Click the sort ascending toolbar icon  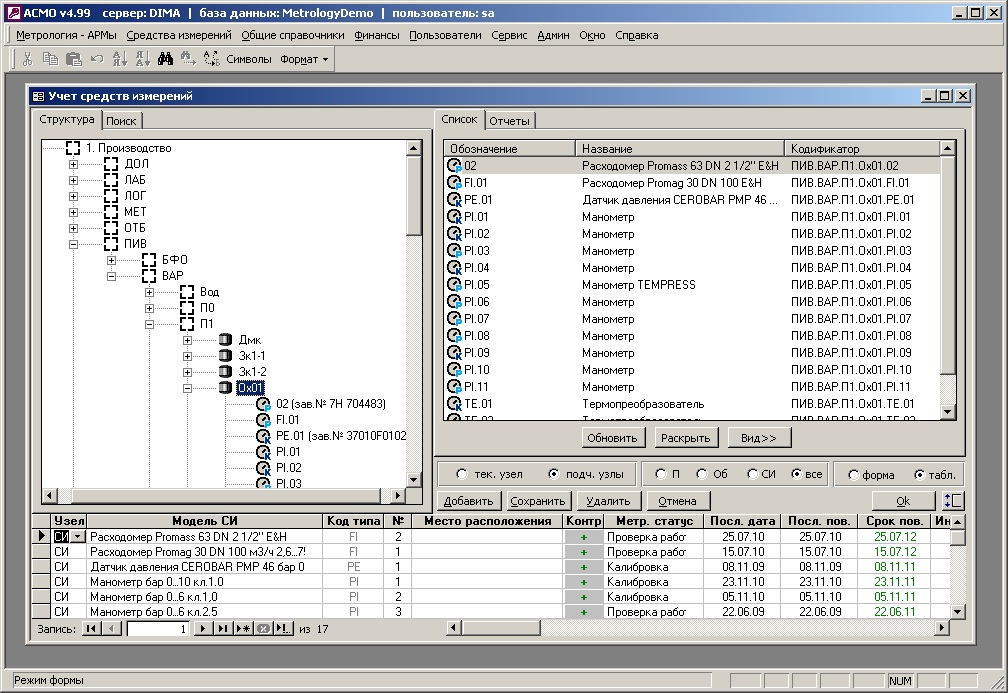120,59
